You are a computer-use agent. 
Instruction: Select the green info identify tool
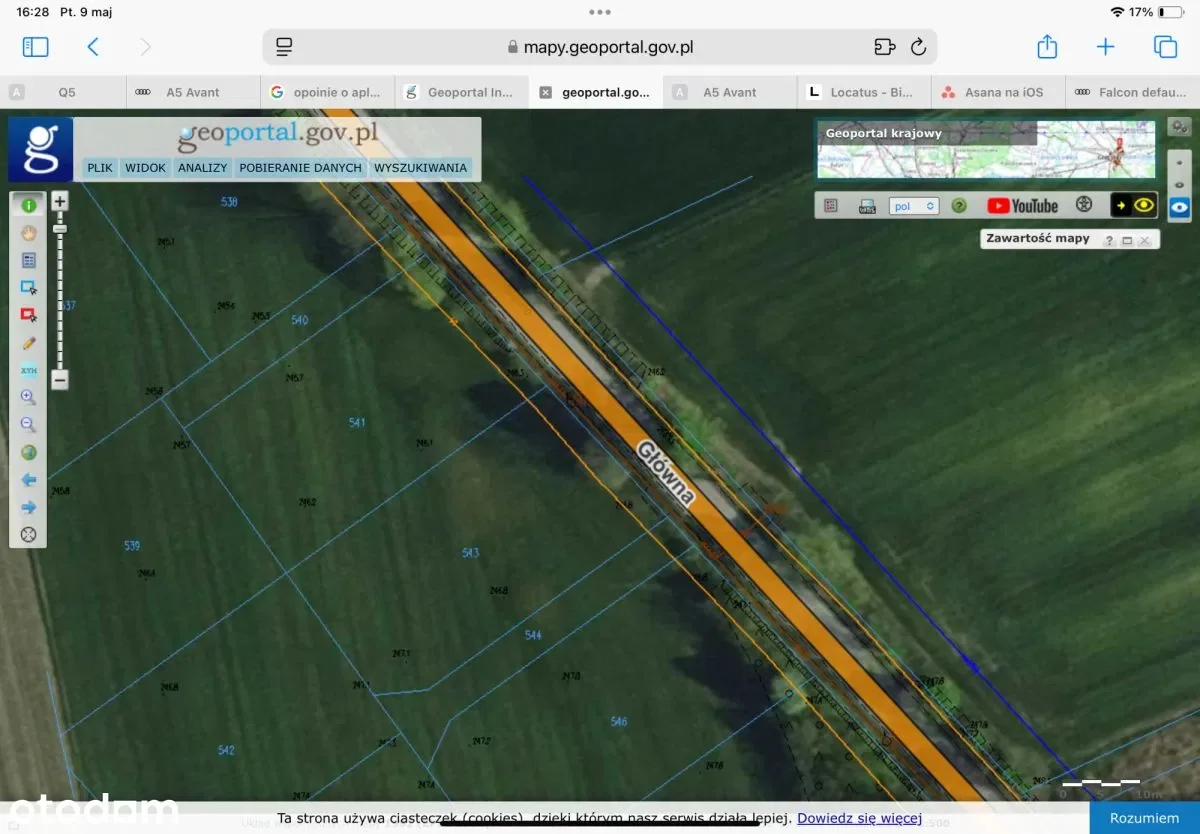click(28, 205)
